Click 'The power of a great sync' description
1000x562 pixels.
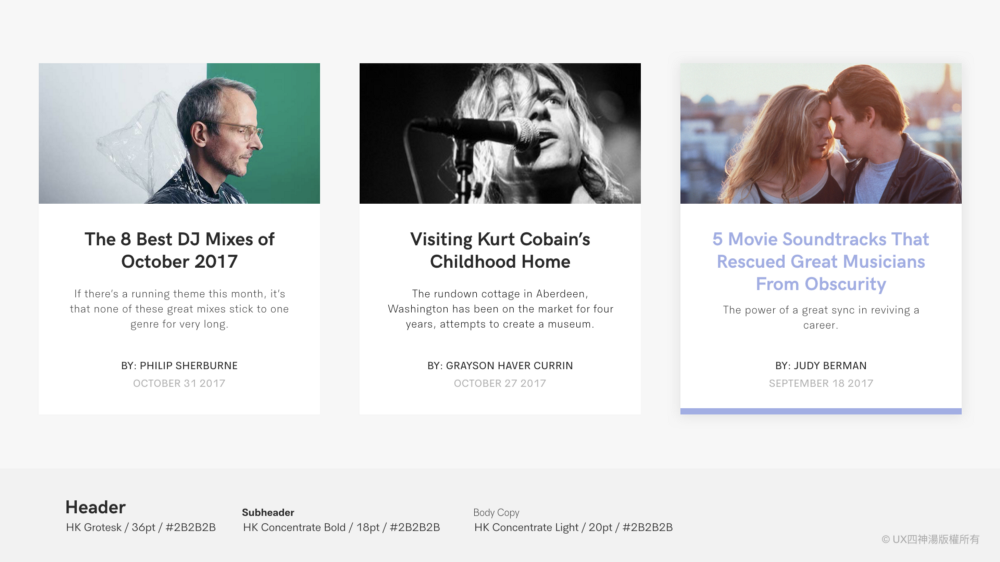click(x=821, y=317)
